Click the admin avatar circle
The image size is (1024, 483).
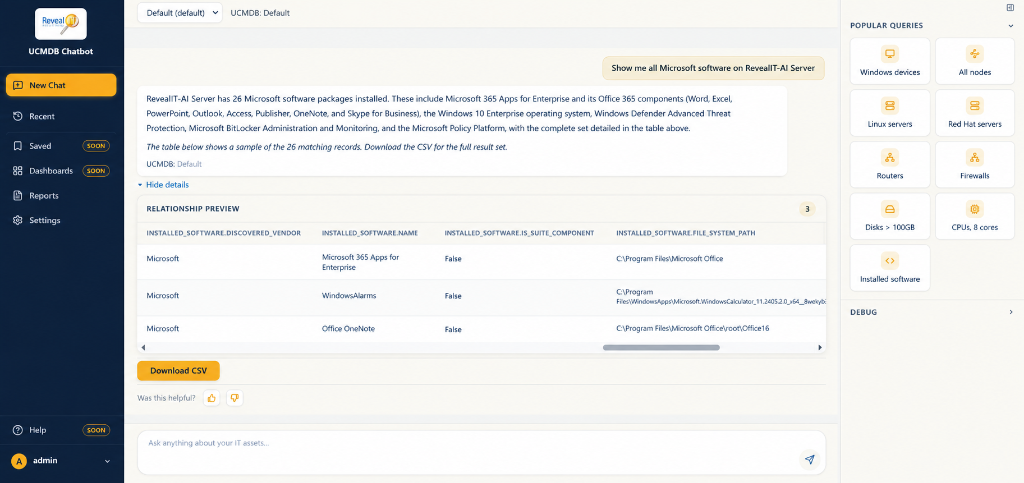[x=19, y=461]
